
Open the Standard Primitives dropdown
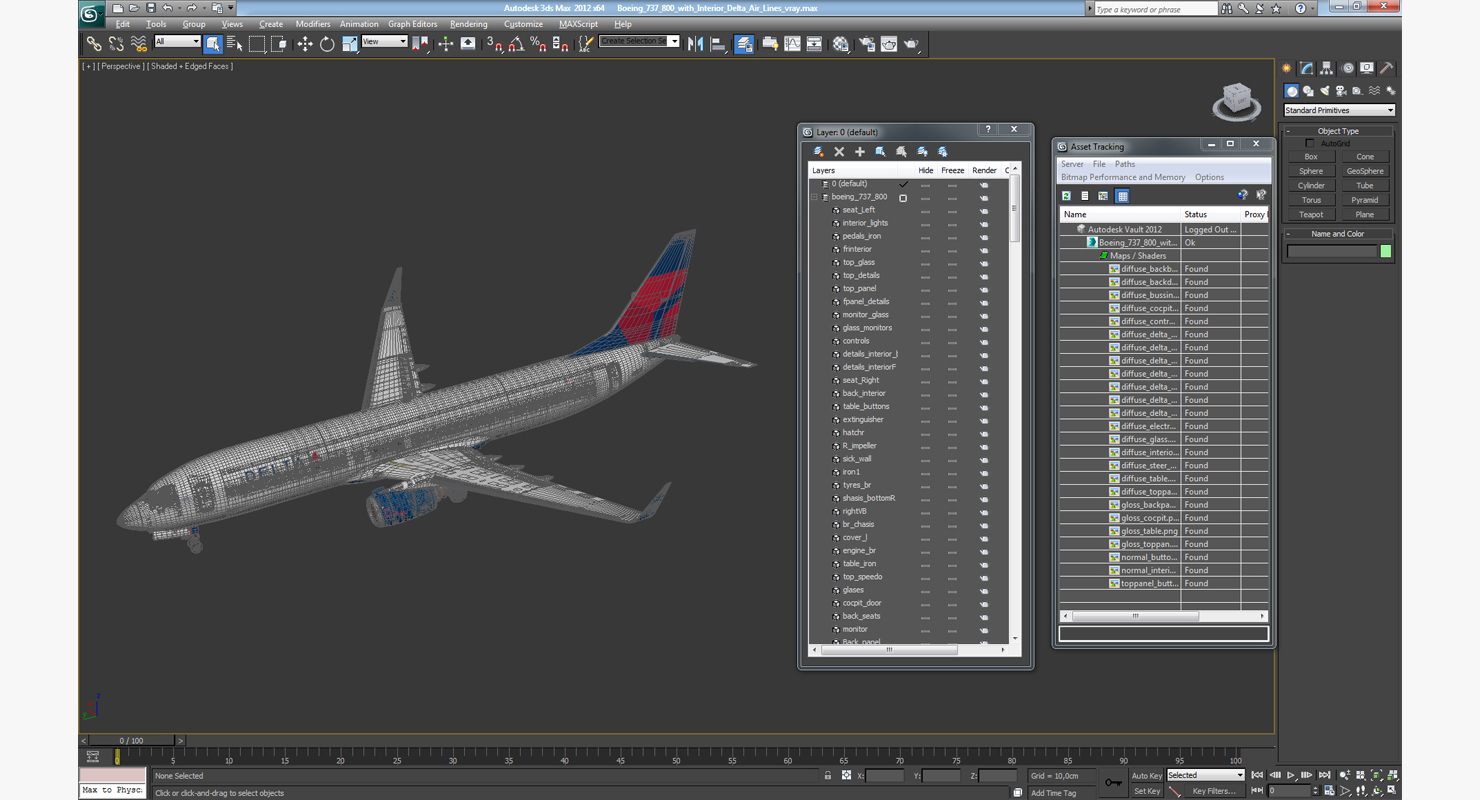(x=1339, y=110)
